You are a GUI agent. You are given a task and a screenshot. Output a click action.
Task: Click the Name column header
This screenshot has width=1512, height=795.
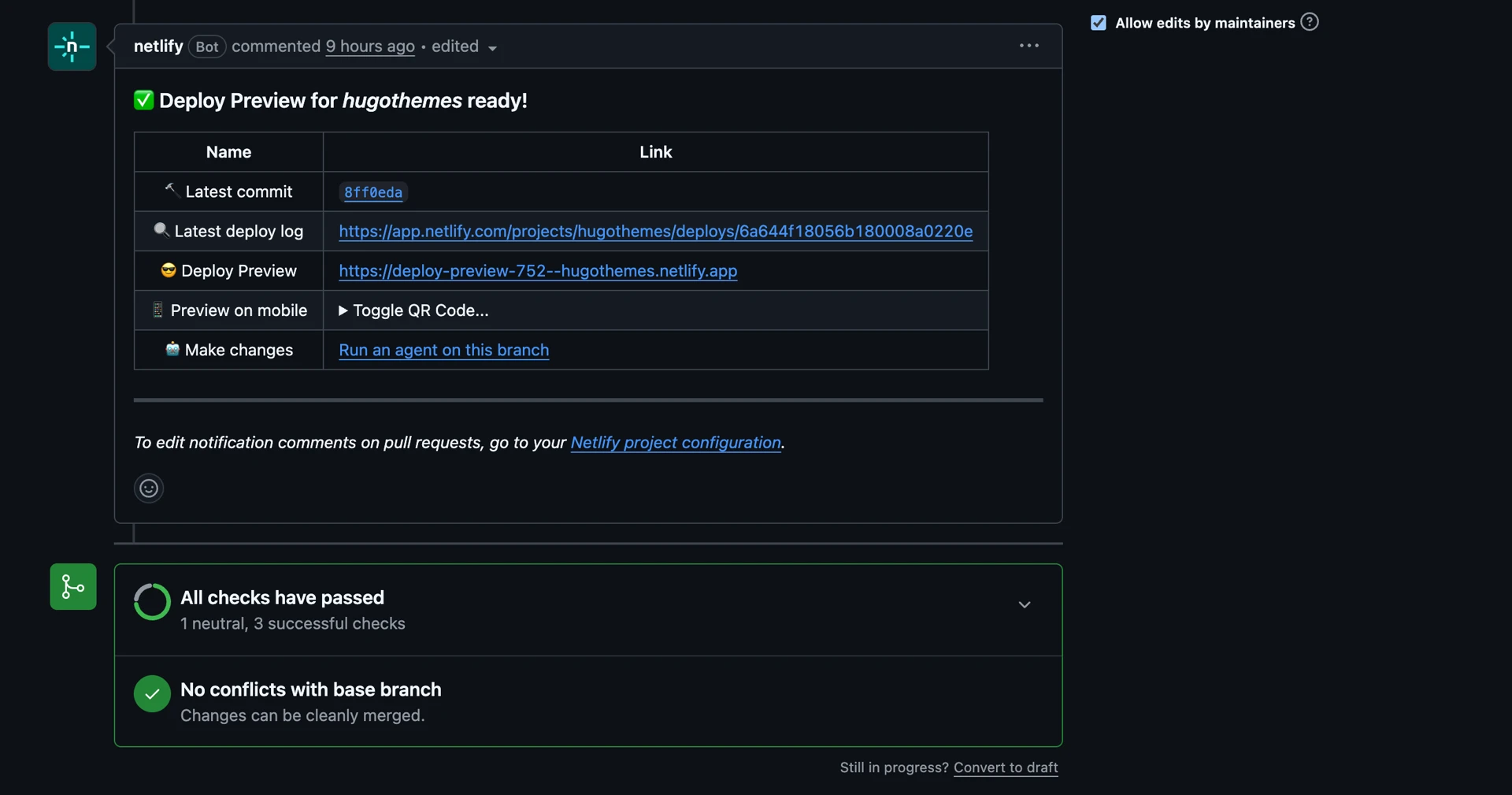[228, 152]
